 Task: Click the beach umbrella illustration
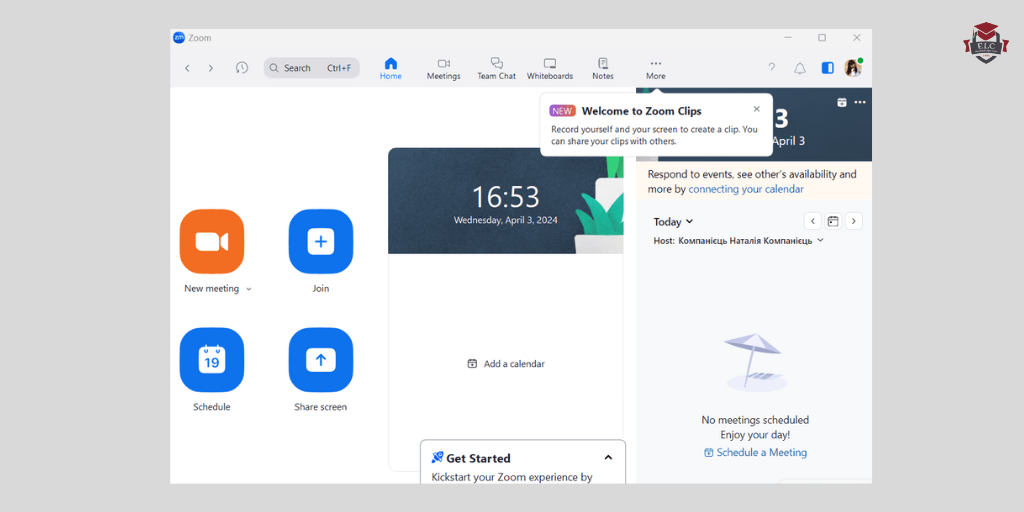pyautogui.click(x=755, y=362)
